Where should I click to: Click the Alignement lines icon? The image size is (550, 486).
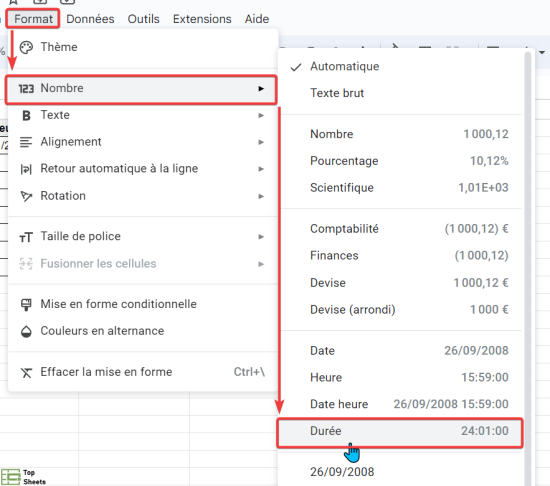point(26,142)
